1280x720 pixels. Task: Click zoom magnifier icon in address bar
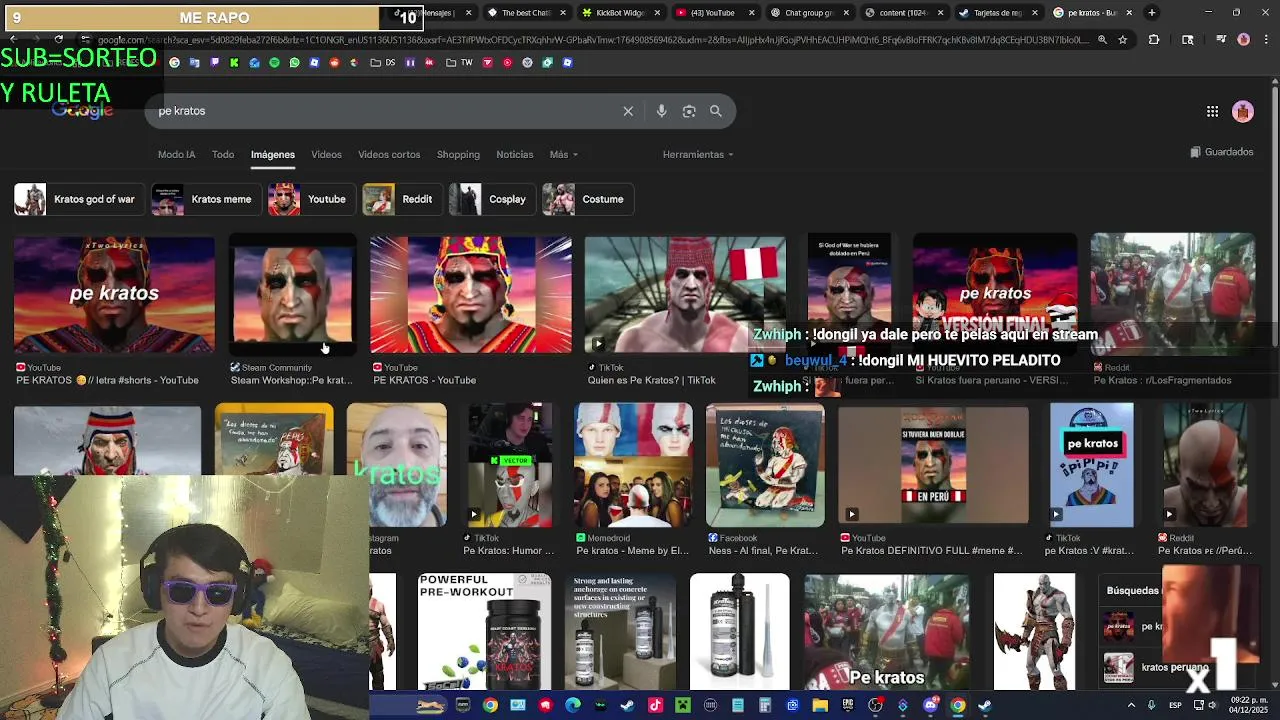[1102, 40]
